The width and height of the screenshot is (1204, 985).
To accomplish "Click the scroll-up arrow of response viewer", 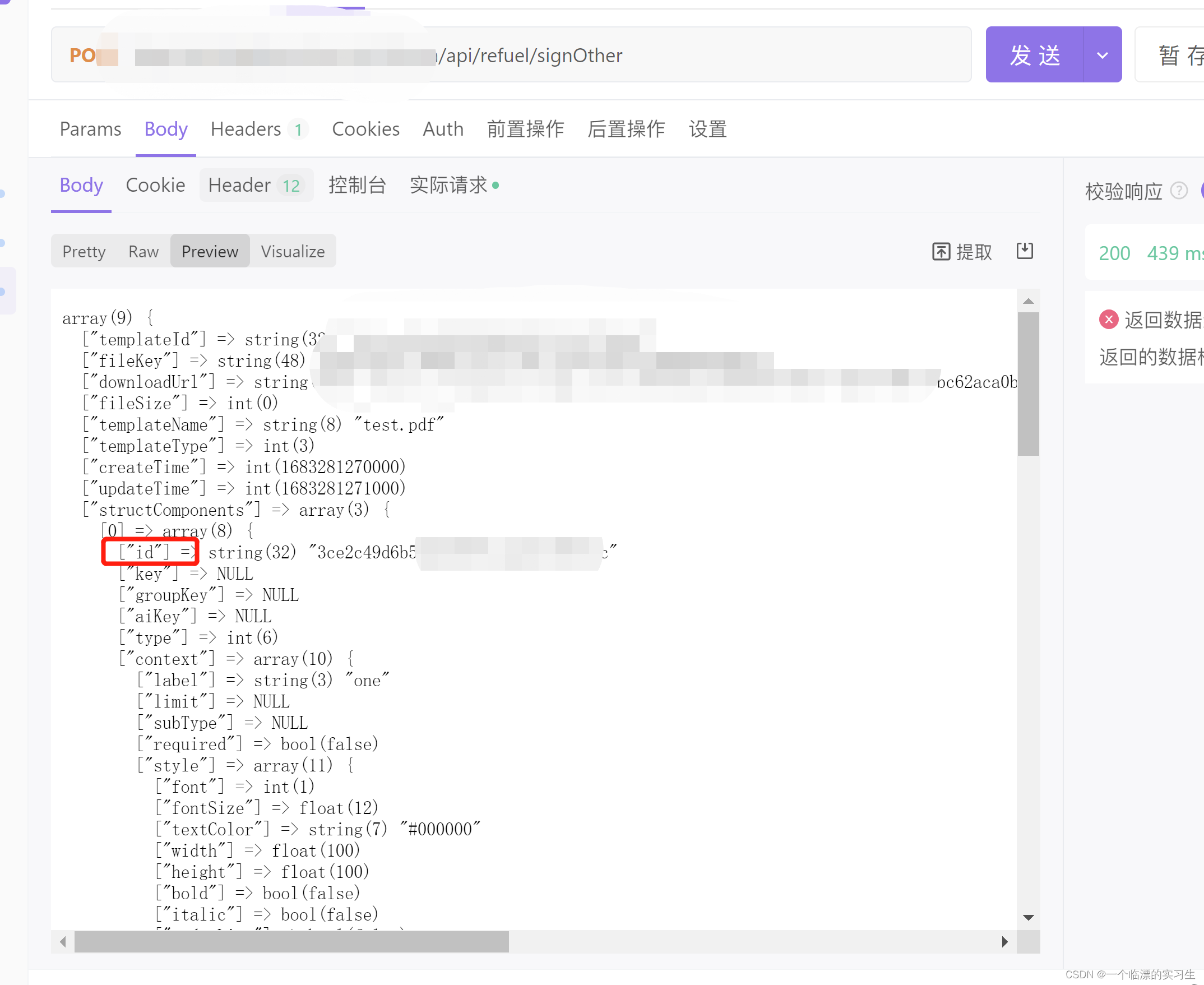I will [x=1028, y=300].
